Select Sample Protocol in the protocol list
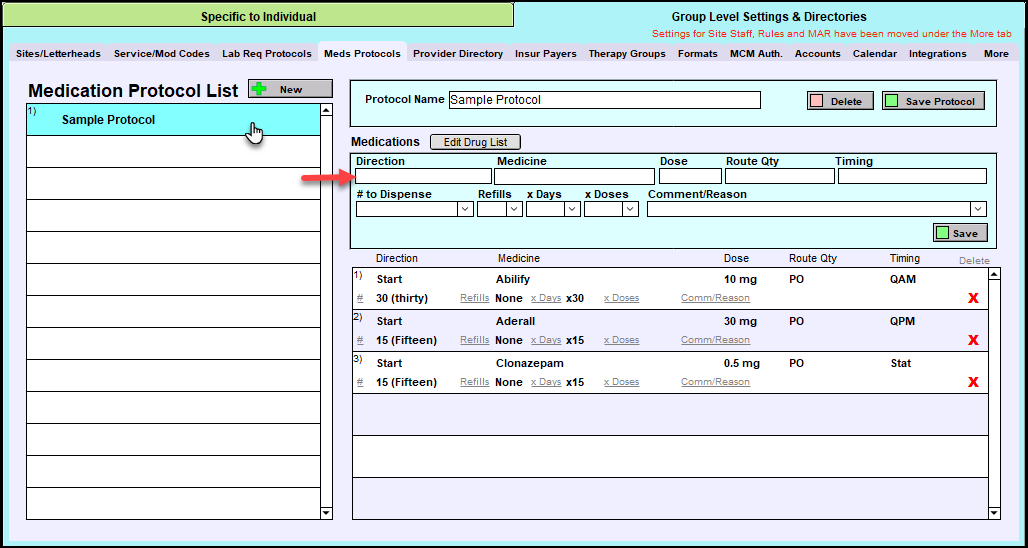 (108, 120)
